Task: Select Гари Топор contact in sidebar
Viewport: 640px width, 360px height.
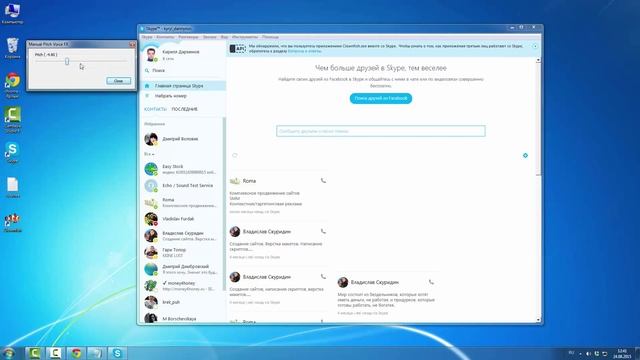Action: click(182, 252)
